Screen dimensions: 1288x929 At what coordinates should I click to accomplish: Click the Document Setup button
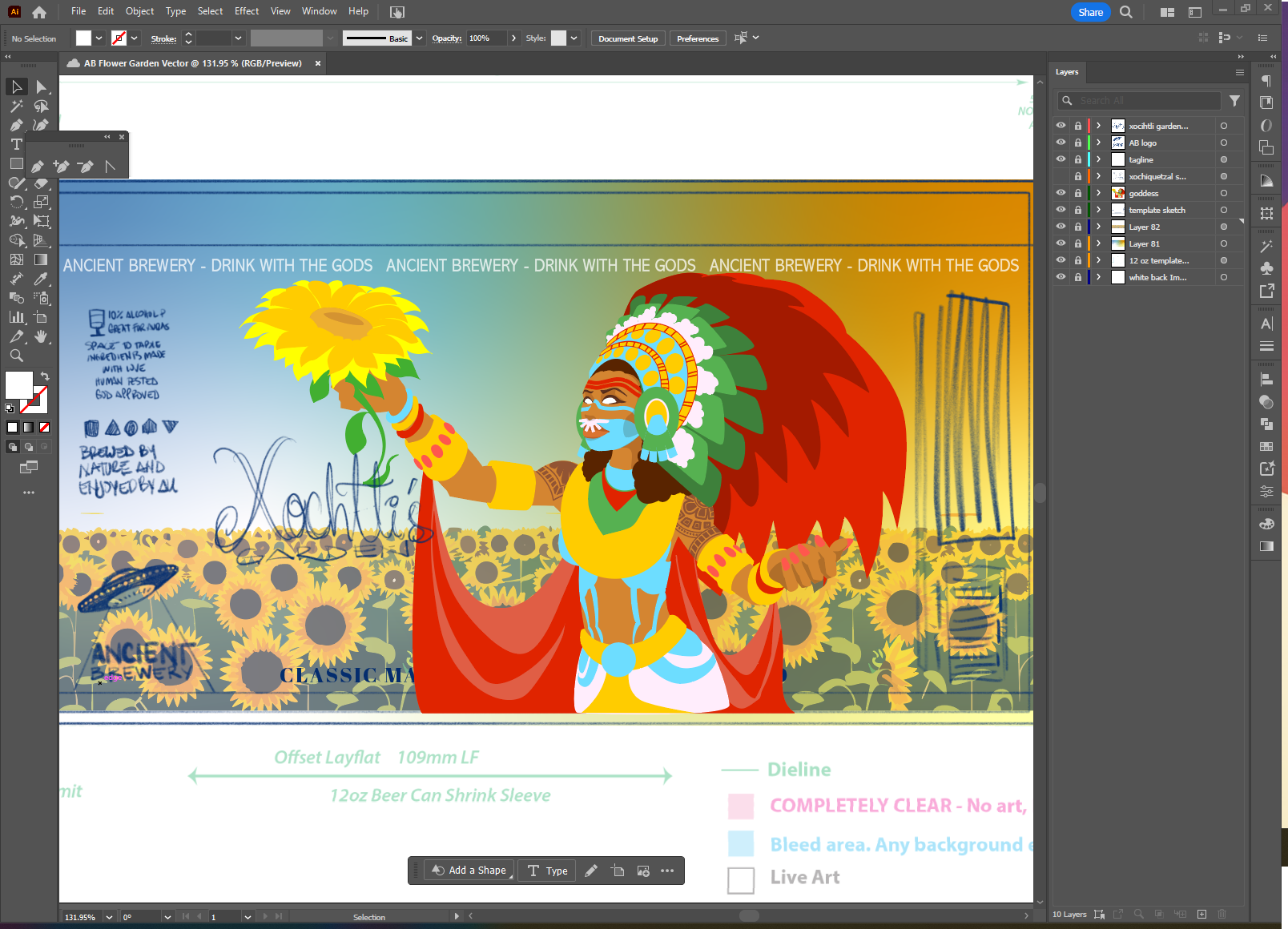point(628,38)
